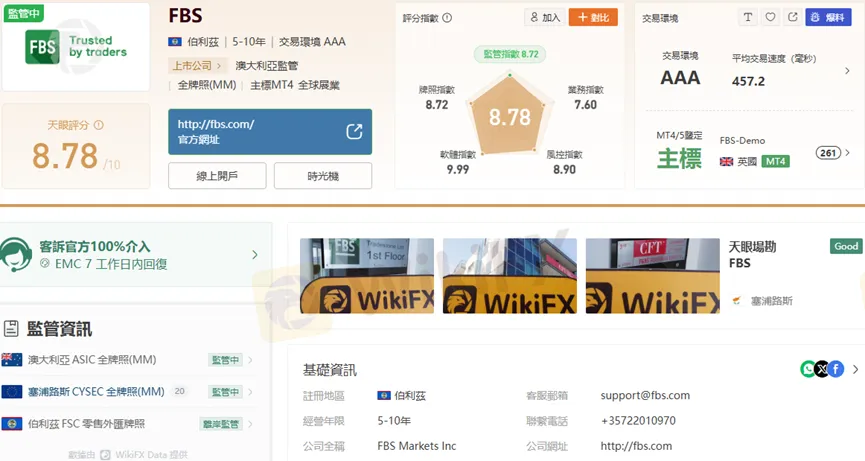Click the 天眼場勘 FBS title
Screen dimensions: 865x461
(x=752, y=255)
